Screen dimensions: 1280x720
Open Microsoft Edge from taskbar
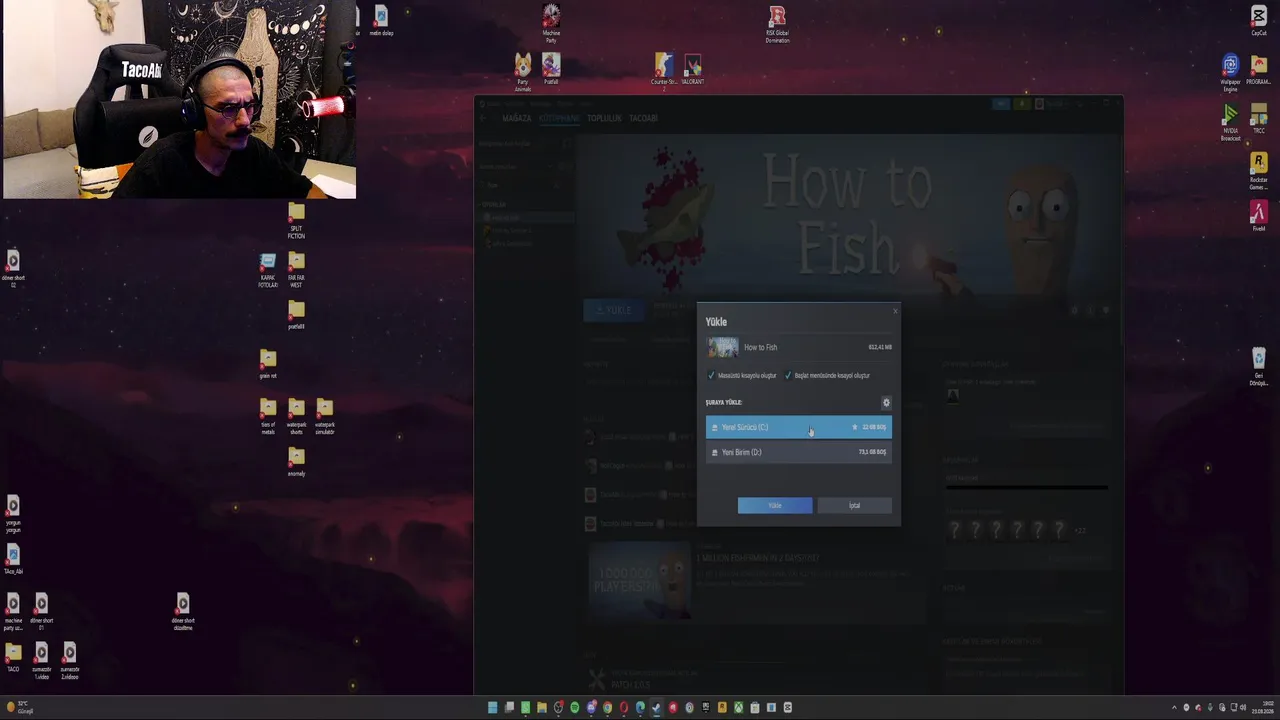(x=640, y=708)
